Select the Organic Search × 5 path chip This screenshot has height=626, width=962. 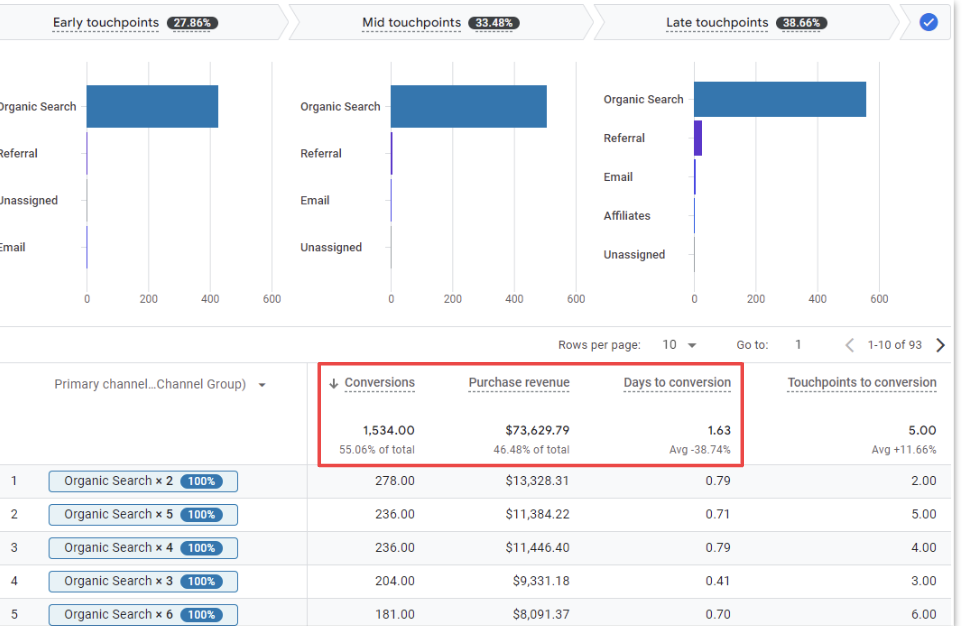click(143, 514)
